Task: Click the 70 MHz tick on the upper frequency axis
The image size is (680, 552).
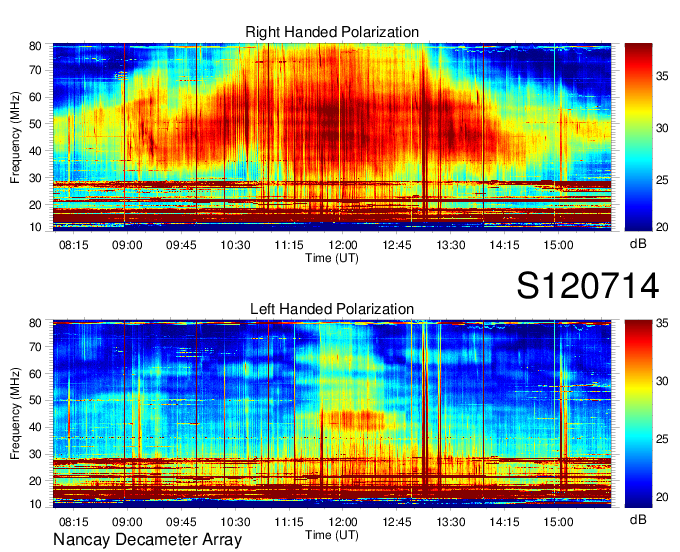Action: pyautogui.click(x=36, y=70)
